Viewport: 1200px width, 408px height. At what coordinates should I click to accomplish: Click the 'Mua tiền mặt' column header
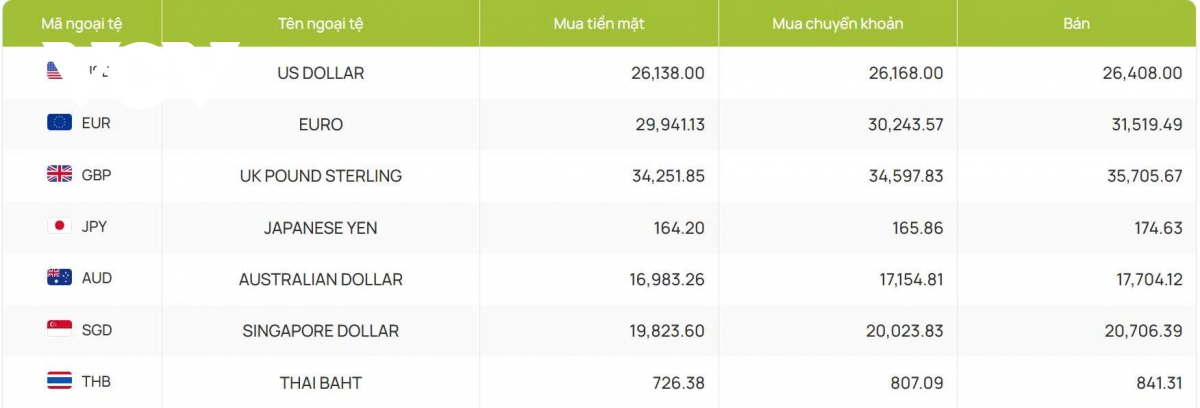(599, 23)
